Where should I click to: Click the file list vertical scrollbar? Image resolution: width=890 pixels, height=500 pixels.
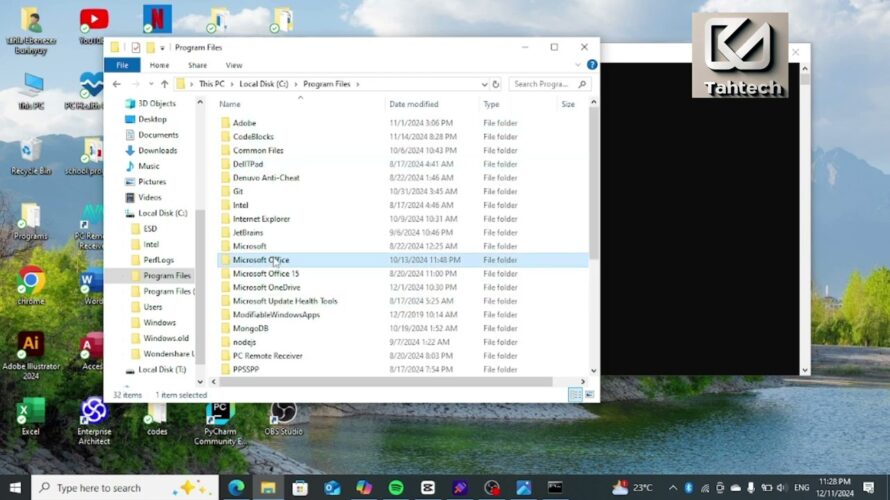594,183
